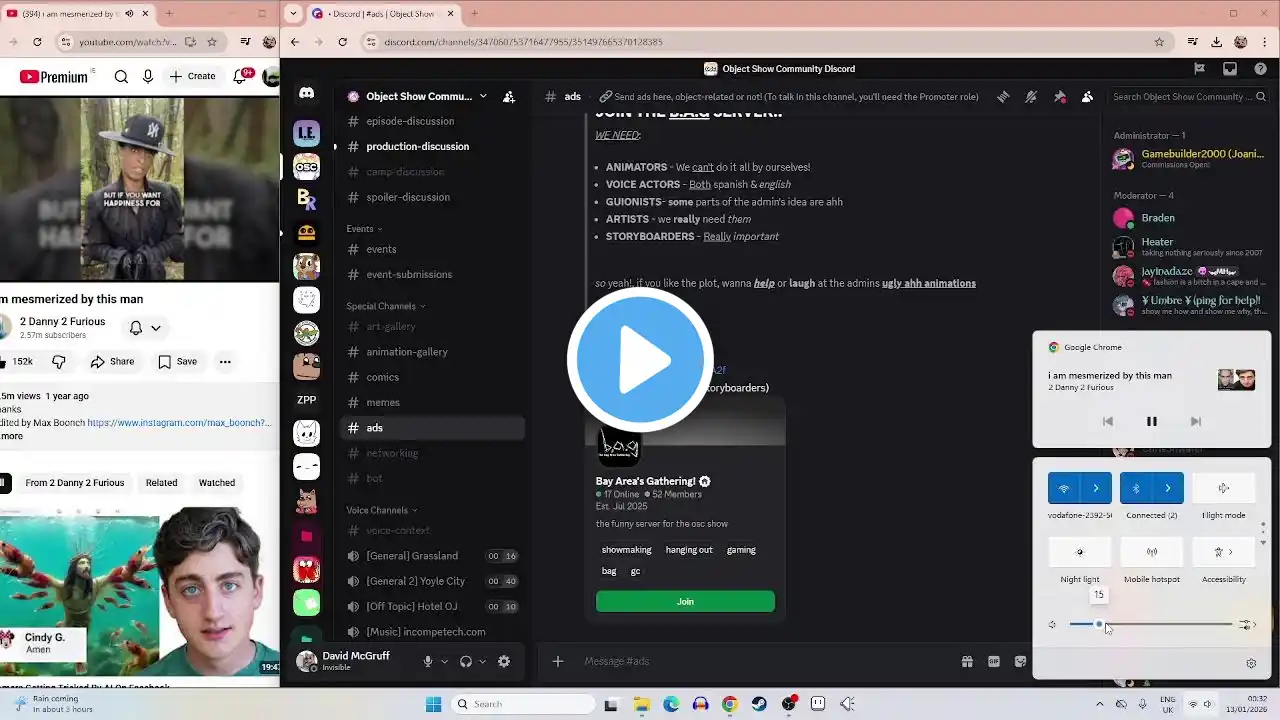1280x720 pixels.
Task: Mute the volume speaker icon in quick settings
Action: pos(1052,625)
